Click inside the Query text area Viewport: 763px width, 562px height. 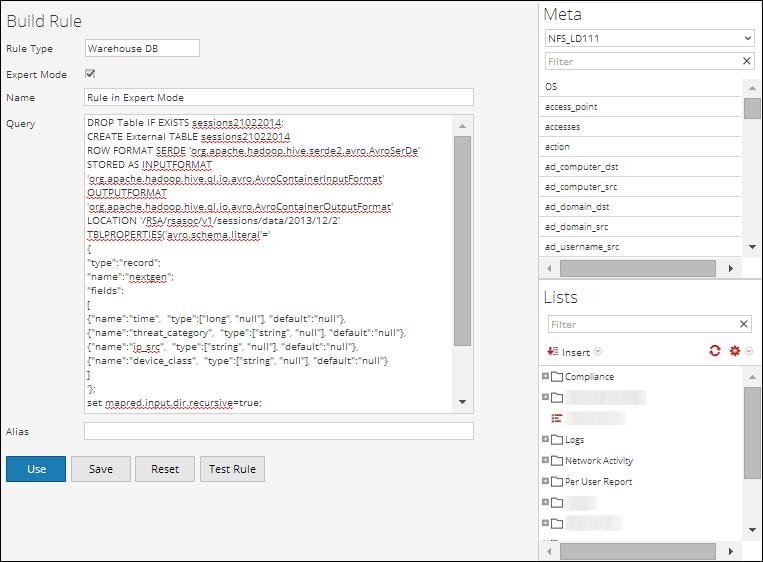269,264
